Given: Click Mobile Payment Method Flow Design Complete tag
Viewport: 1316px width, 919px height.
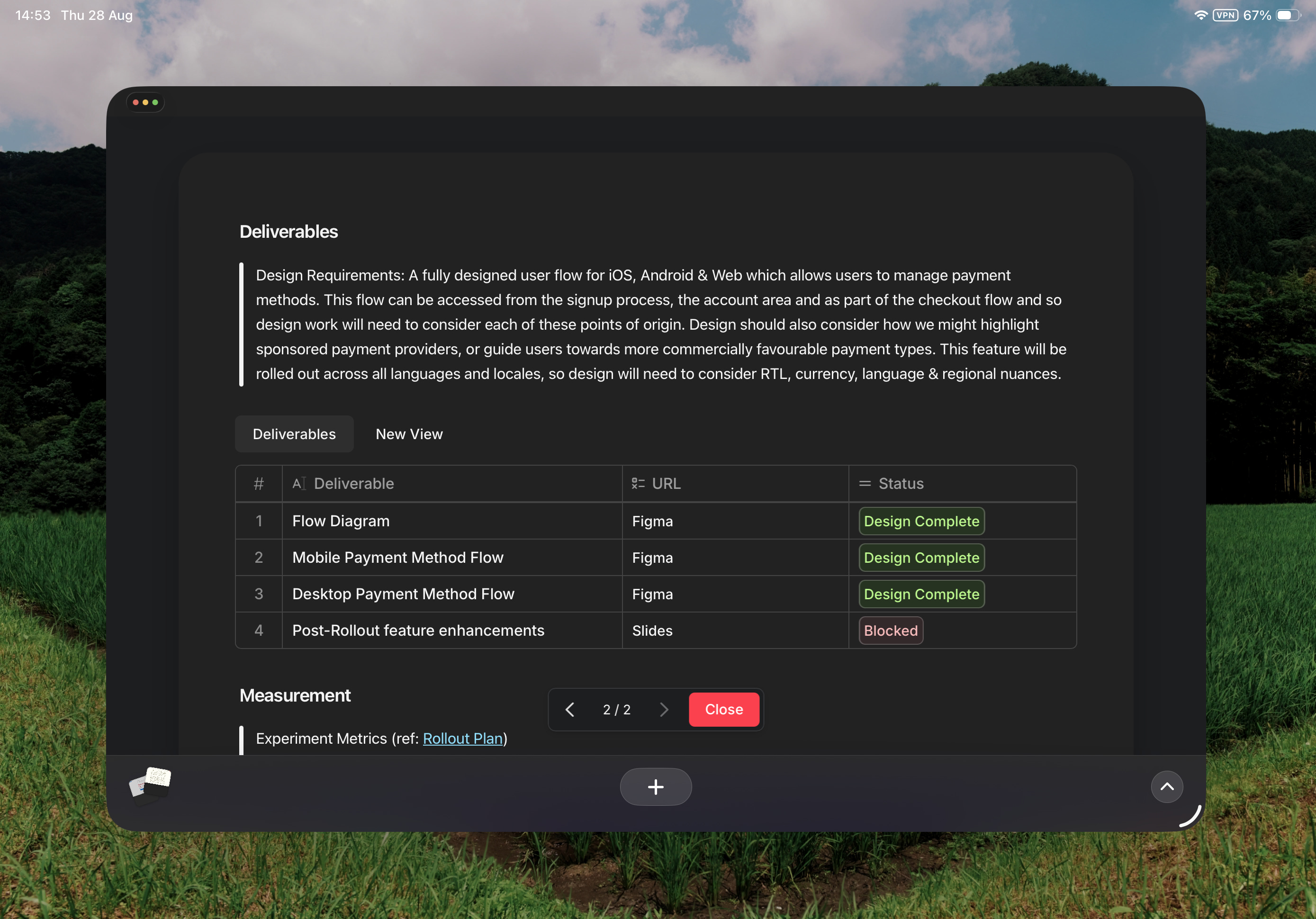Looking at the screenshot, I should pyautogui.click(x=921, y=558).
